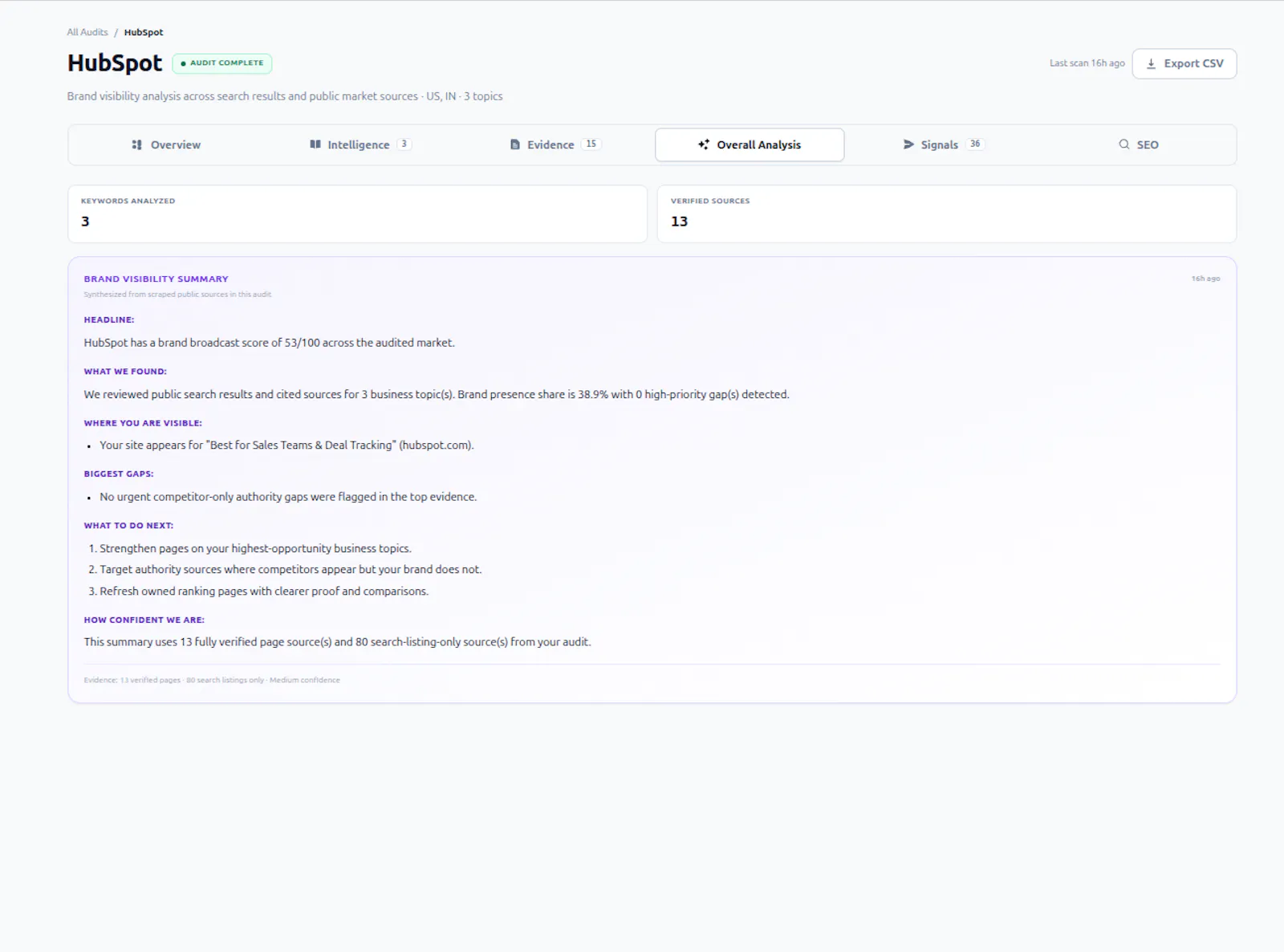Open the SEO tab
Screen dimensions: 1284x952
[x=1138, y=144]
